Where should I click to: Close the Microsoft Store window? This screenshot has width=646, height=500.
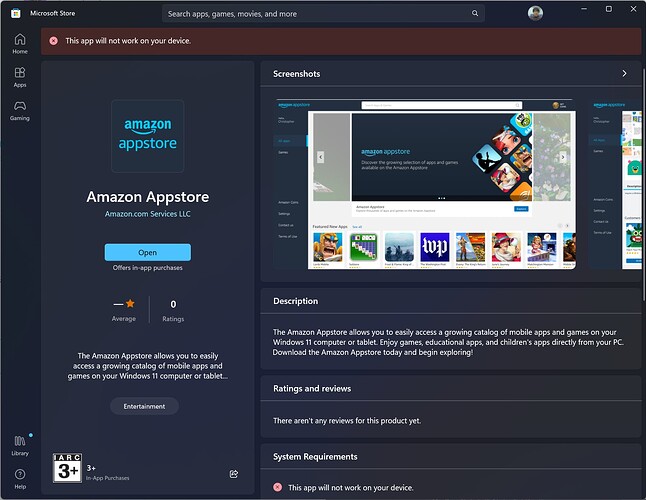(x=633, y=9)
